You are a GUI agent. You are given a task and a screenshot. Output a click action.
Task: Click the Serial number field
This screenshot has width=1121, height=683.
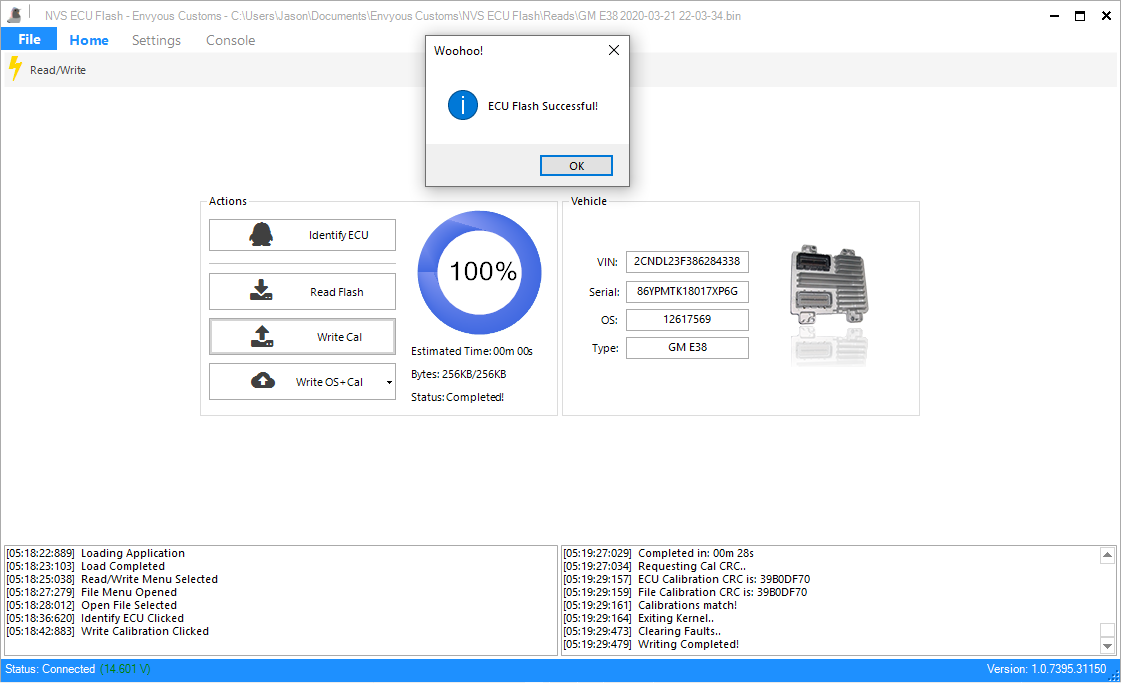tap(687, 292)
